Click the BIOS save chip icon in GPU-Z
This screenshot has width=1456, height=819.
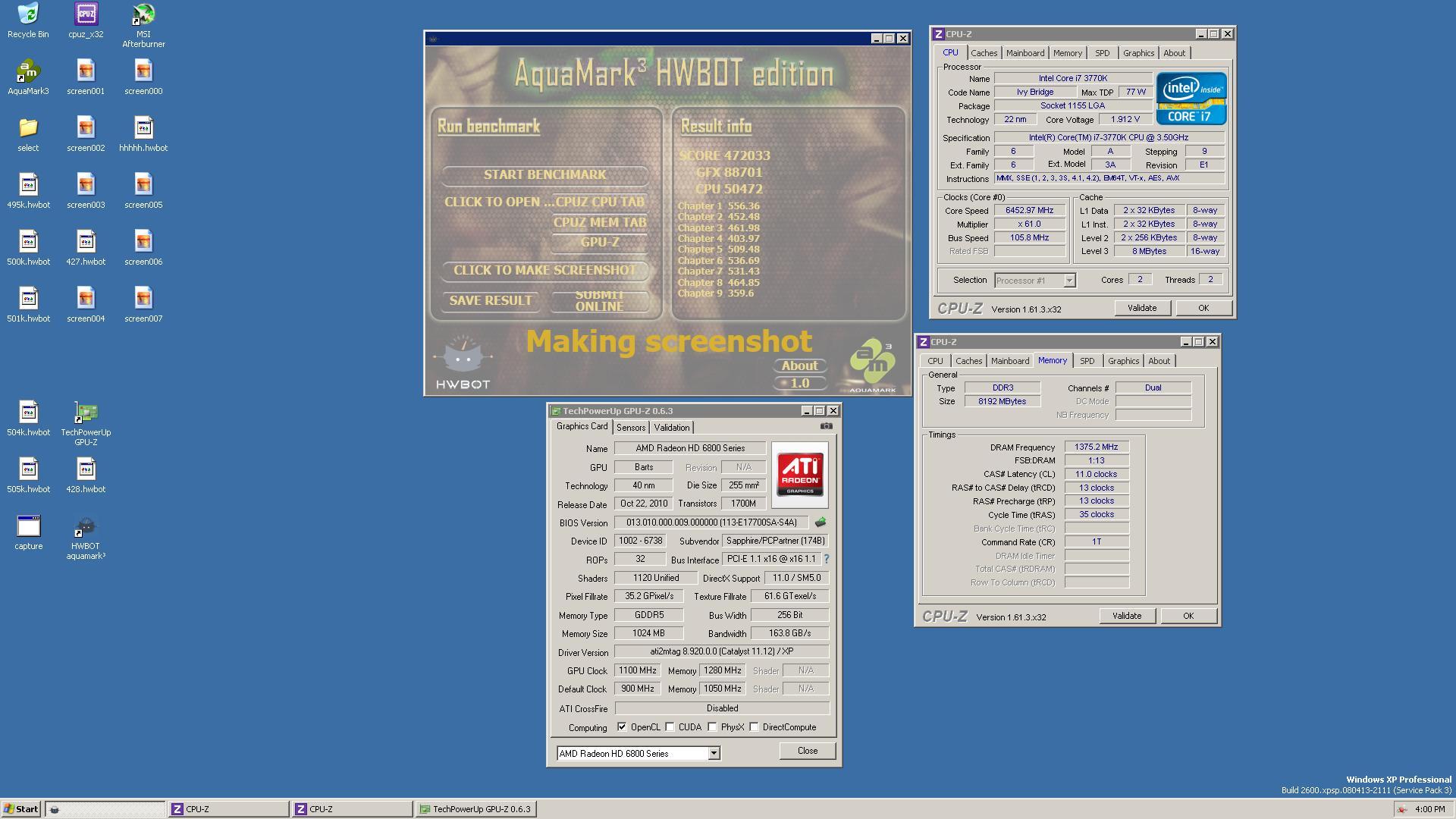tap(820, 522)
